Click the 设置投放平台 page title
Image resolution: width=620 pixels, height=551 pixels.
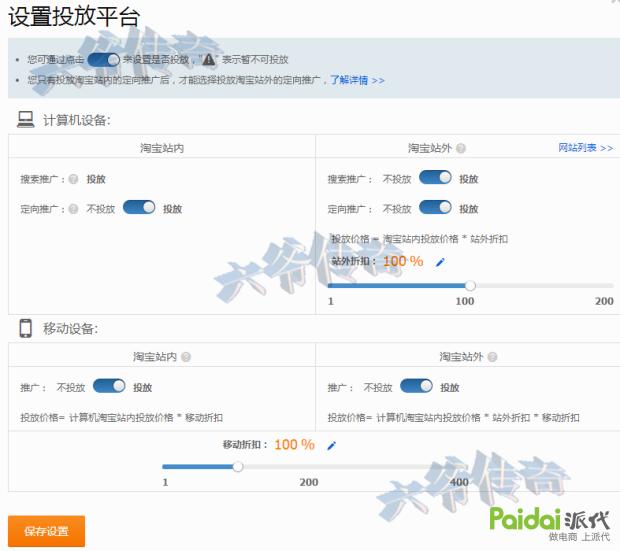click(74, 17)
